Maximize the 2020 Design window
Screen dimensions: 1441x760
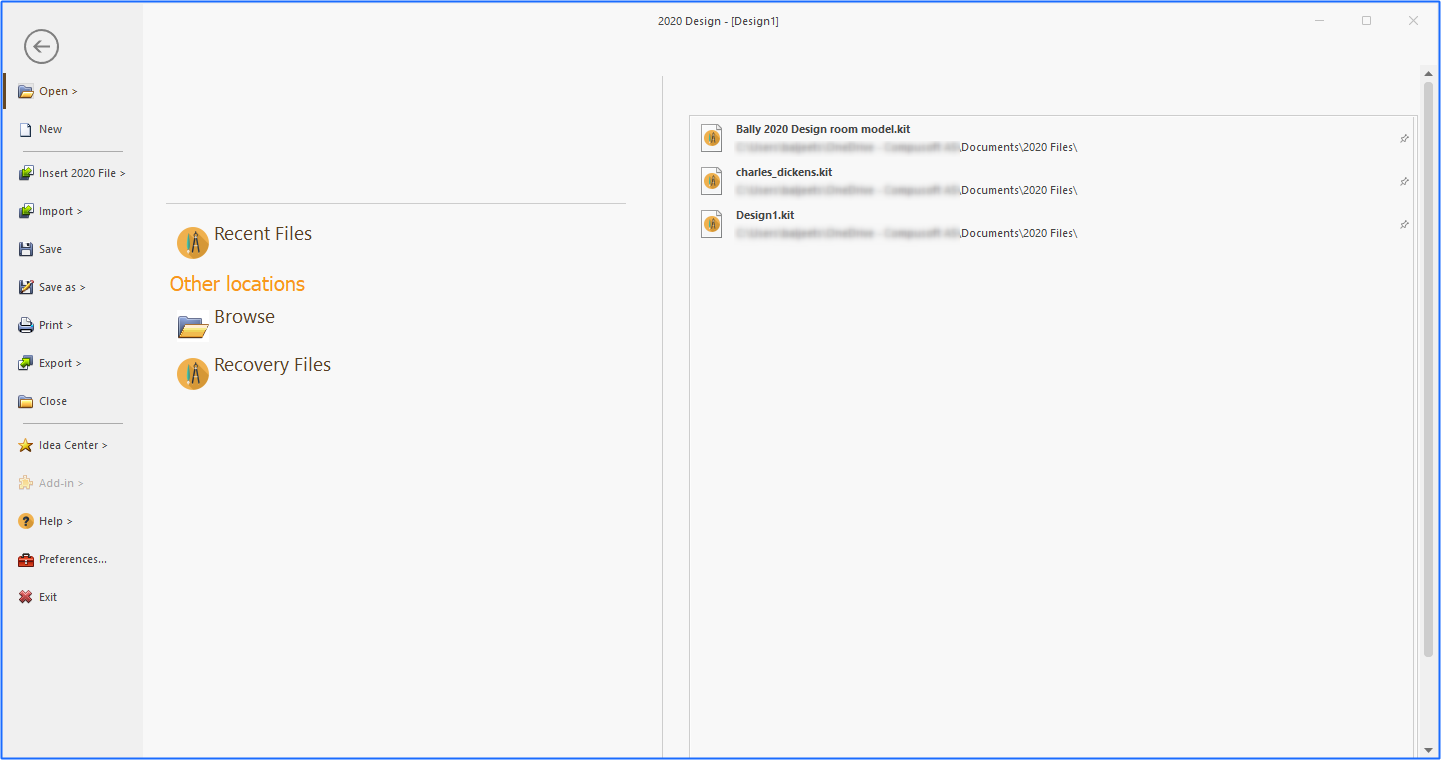coord(1367,20)
